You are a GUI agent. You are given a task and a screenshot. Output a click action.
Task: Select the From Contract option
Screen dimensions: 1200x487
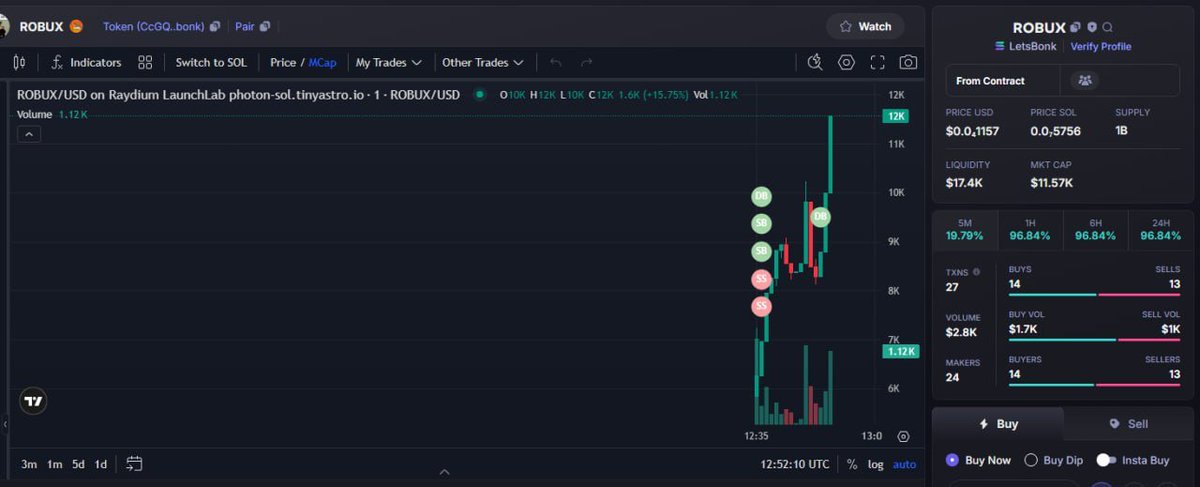pyautogui.click(x=1003, y=81)
